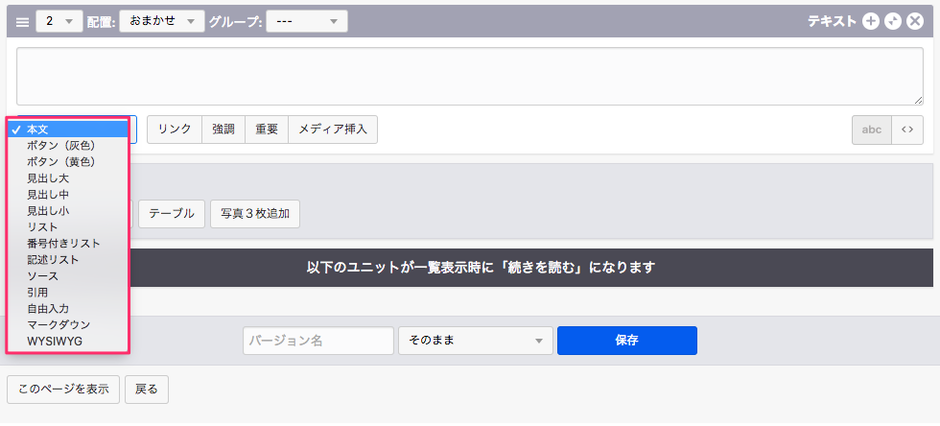Image resolution: width=940 pixels, height=426 pixels.
Task: Select the WYSIWYG option
Action: tap(68, 342)
